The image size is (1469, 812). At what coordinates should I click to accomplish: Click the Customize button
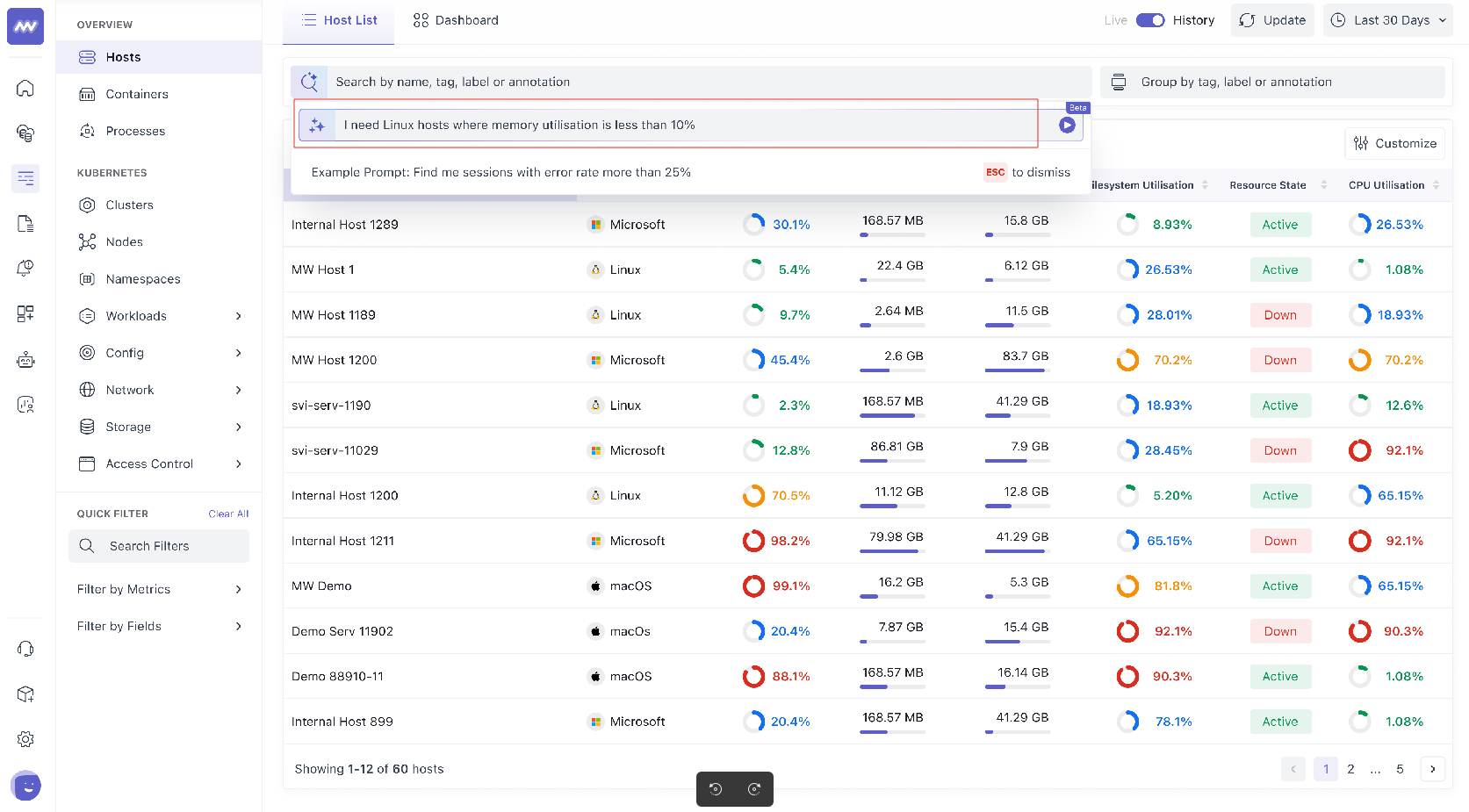point(1394,144)
